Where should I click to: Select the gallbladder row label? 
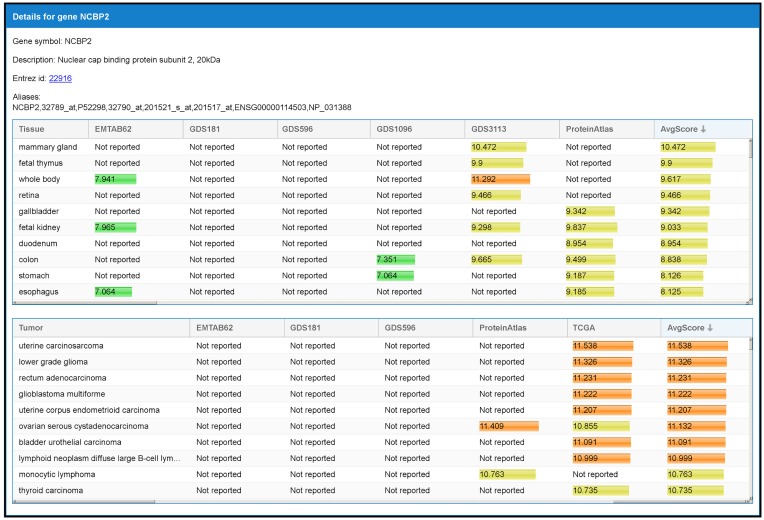pos(38,212)
